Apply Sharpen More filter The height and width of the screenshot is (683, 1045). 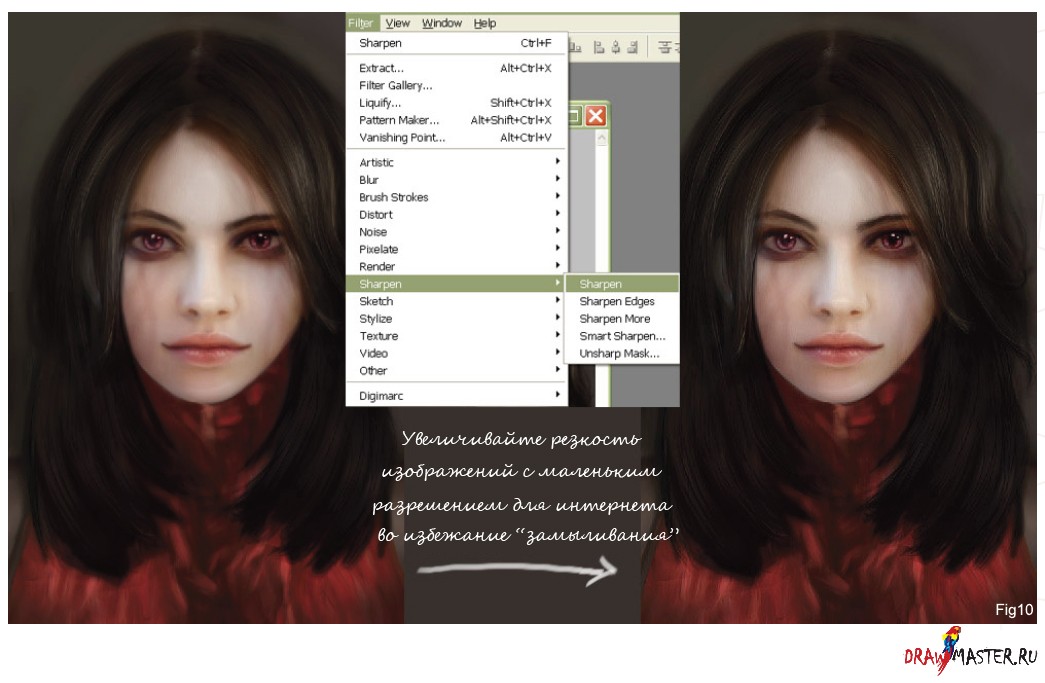[x=622, y=319]
